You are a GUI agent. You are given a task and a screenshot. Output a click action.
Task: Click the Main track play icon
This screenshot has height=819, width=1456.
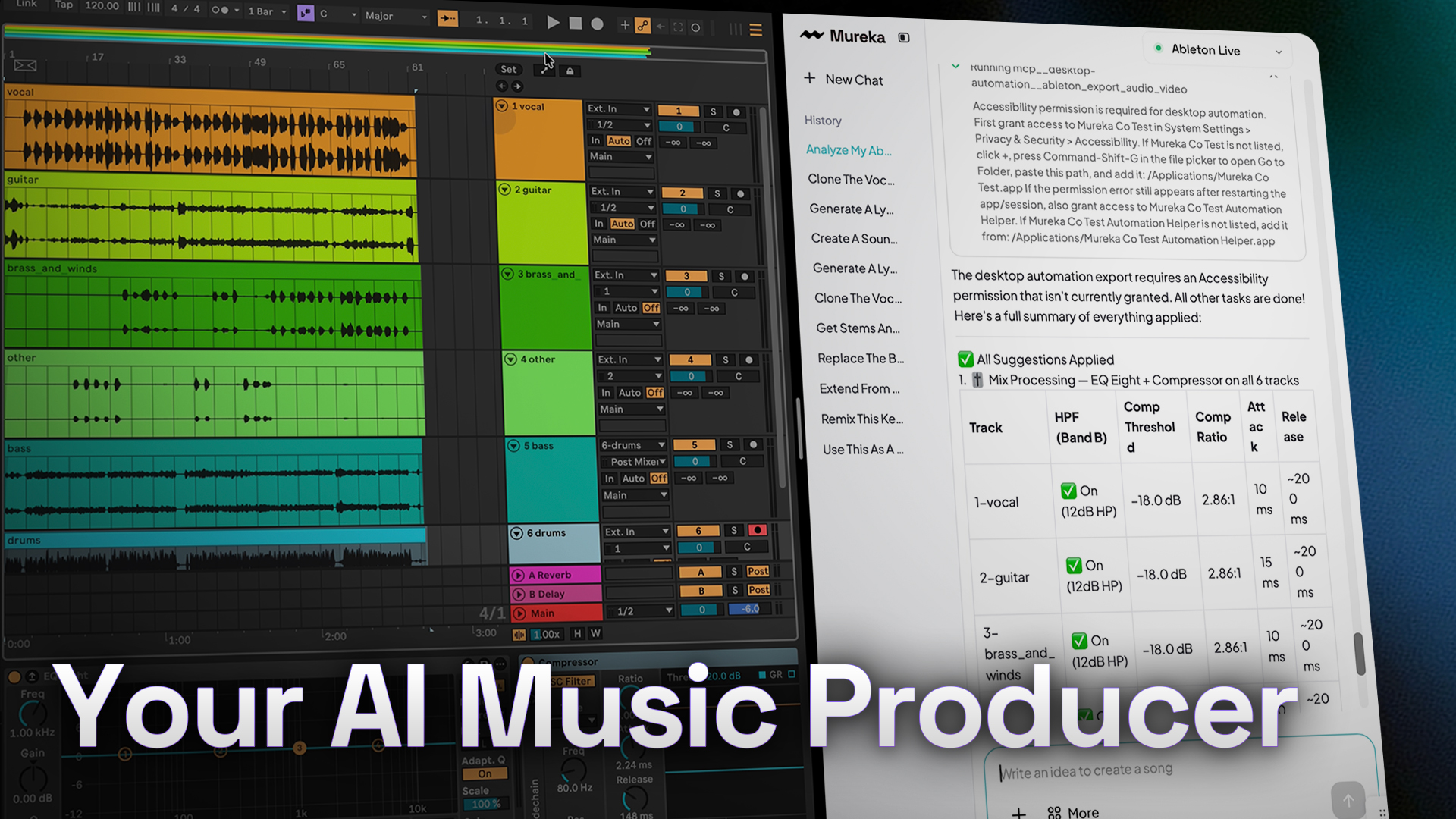tap(520, 613)
